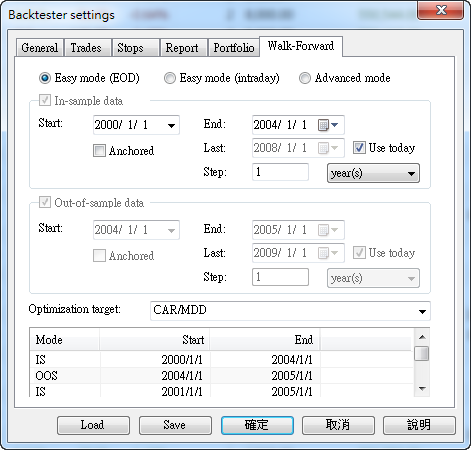
Task: Open In-sample Start date dropdown
Action: click(171, 126)
